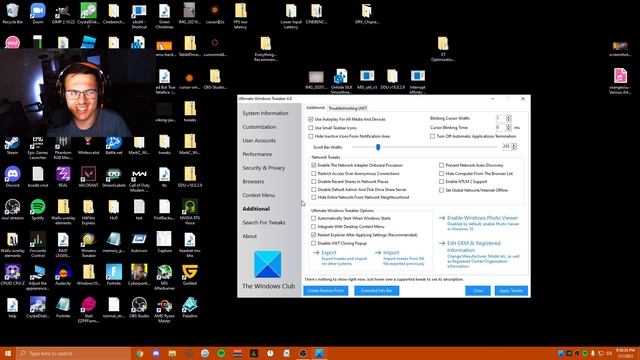
Task: Select the GIMP desktop shortcut
Action: click(x=63, y=13)
